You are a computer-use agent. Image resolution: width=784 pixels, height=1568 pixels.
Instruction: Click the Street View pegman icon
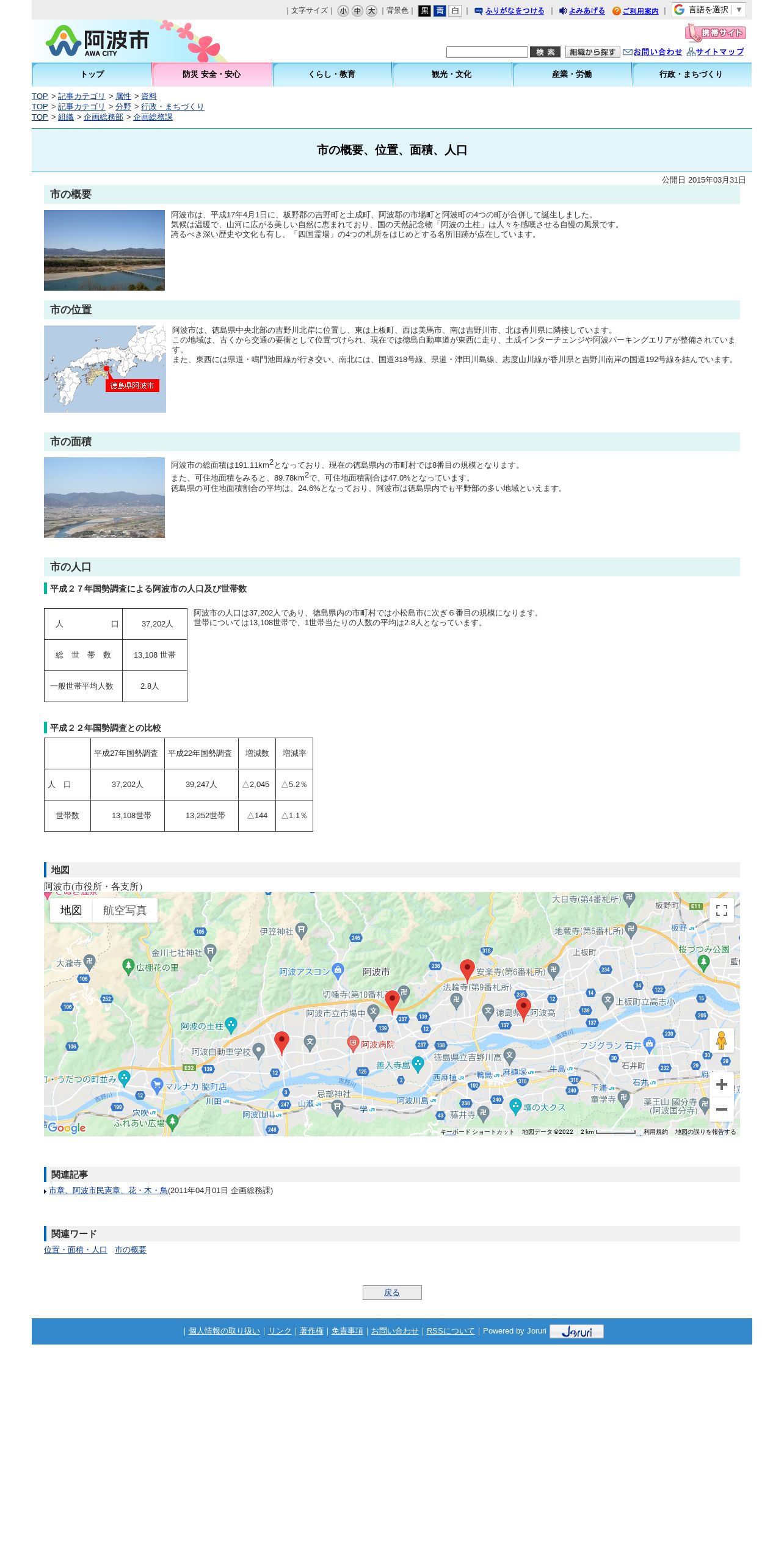pyautogui.click(x=722, y=1040)
